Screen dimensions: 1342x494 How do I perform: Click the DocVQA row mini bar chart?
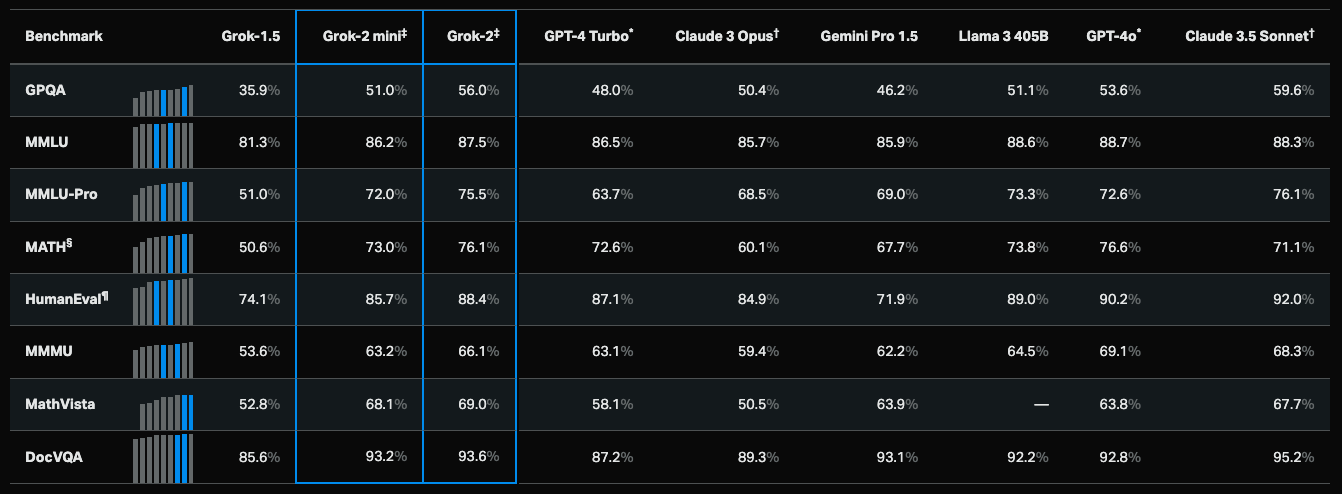(x=163, y=453)
